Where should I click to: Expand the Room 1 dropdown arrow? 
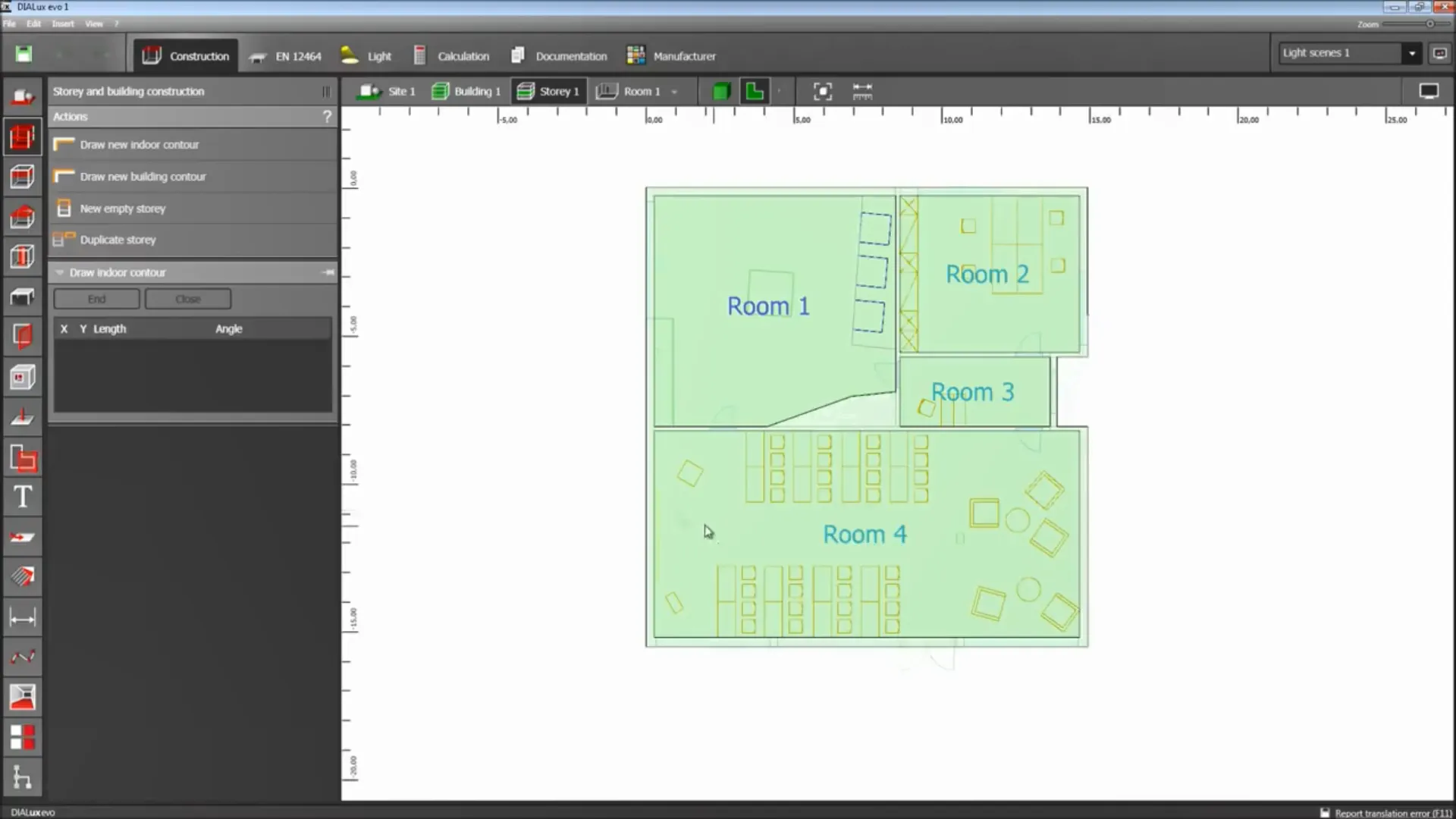(x=674, y=92)
